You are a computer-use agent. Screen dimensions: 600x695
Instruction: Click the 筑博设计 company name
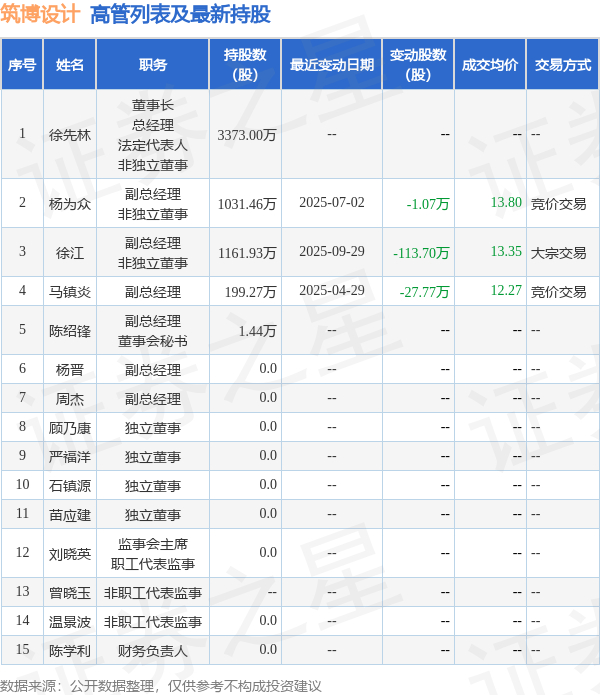coord(40,14)
